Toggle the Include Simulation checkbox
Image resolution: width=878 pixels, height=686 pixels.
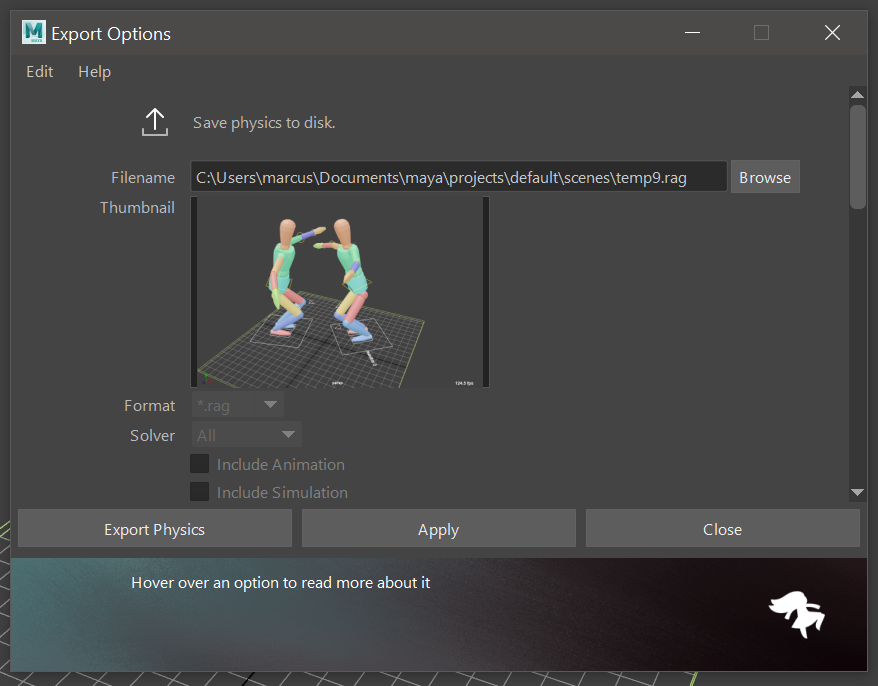tap(200, 492)
